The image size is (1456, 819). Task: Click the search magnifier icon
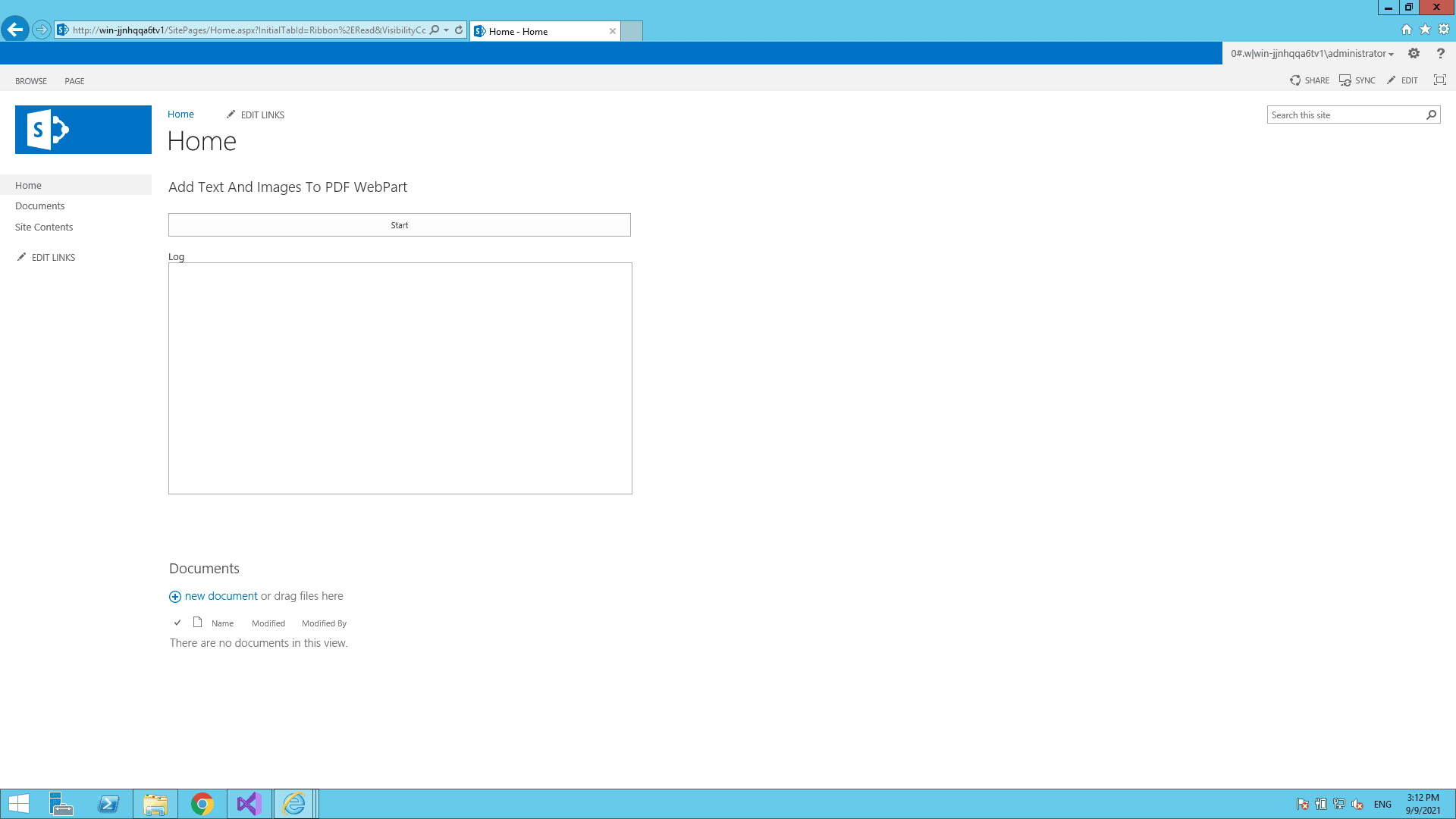tap(1431, 115)
